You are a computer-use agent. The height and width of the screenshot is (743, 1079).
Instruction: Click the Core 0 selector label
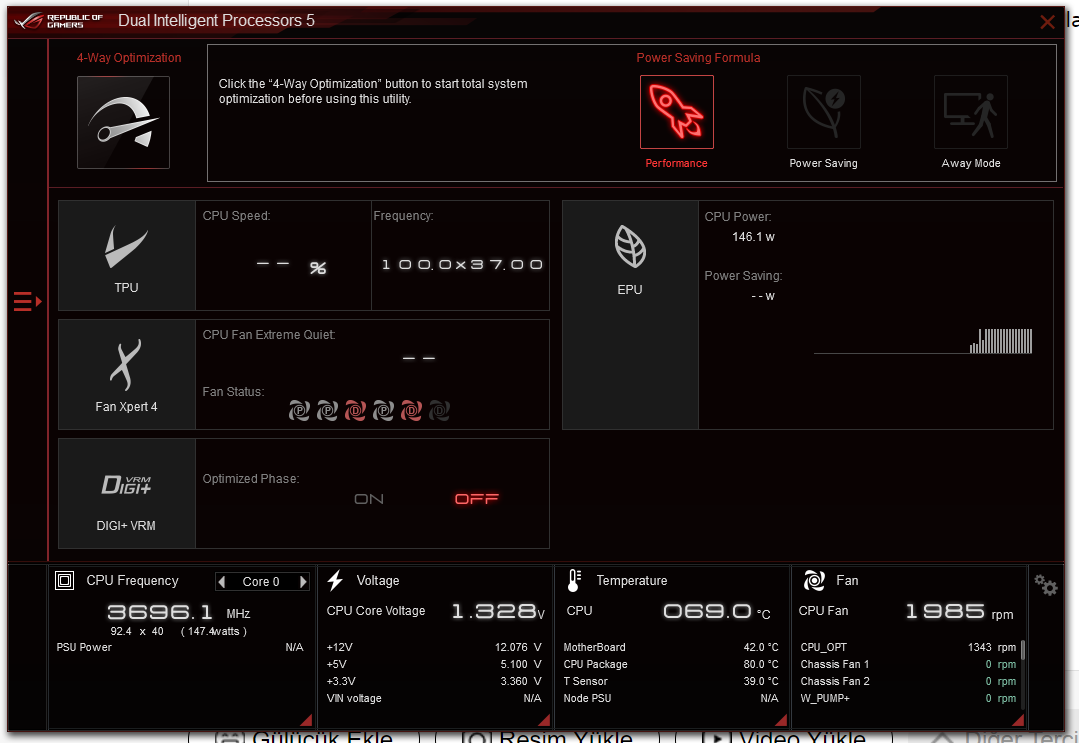261,582
